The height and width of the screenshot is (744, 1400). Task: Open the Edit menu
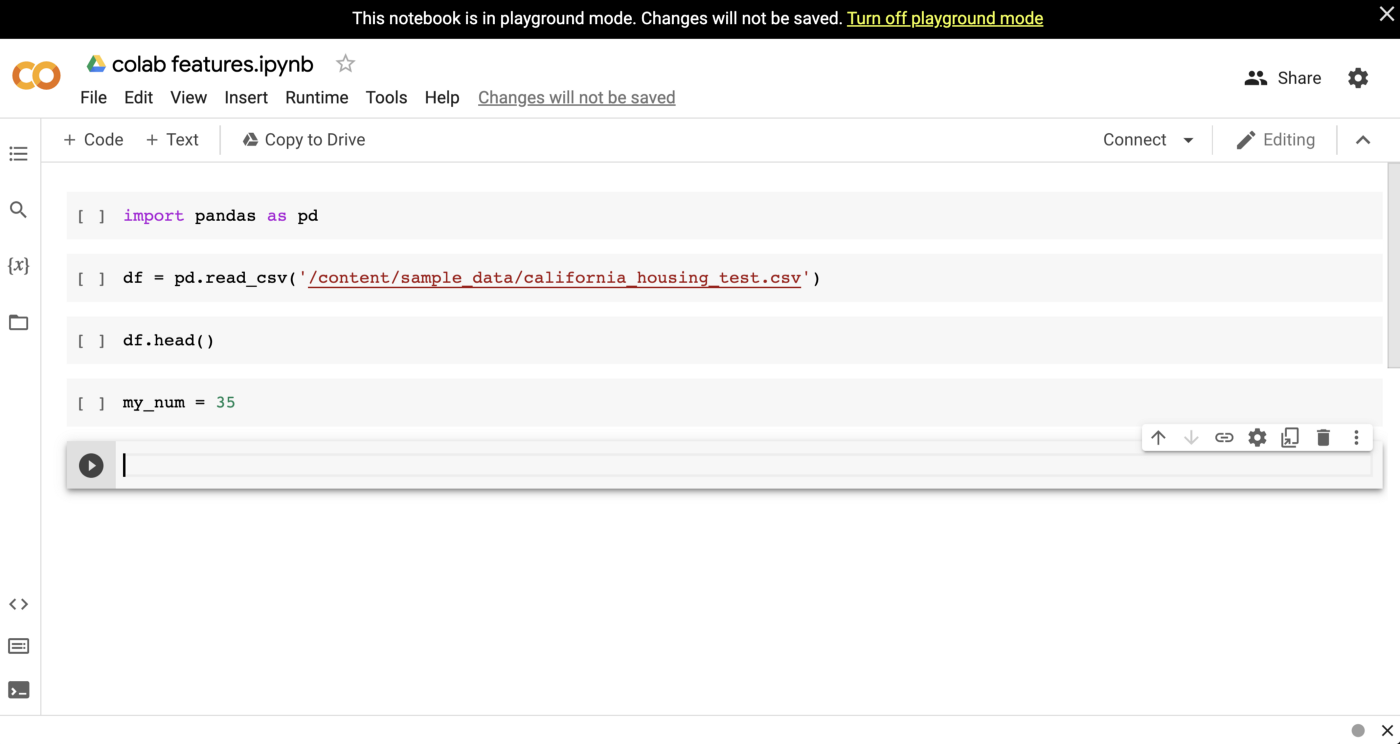click(138, 97)
